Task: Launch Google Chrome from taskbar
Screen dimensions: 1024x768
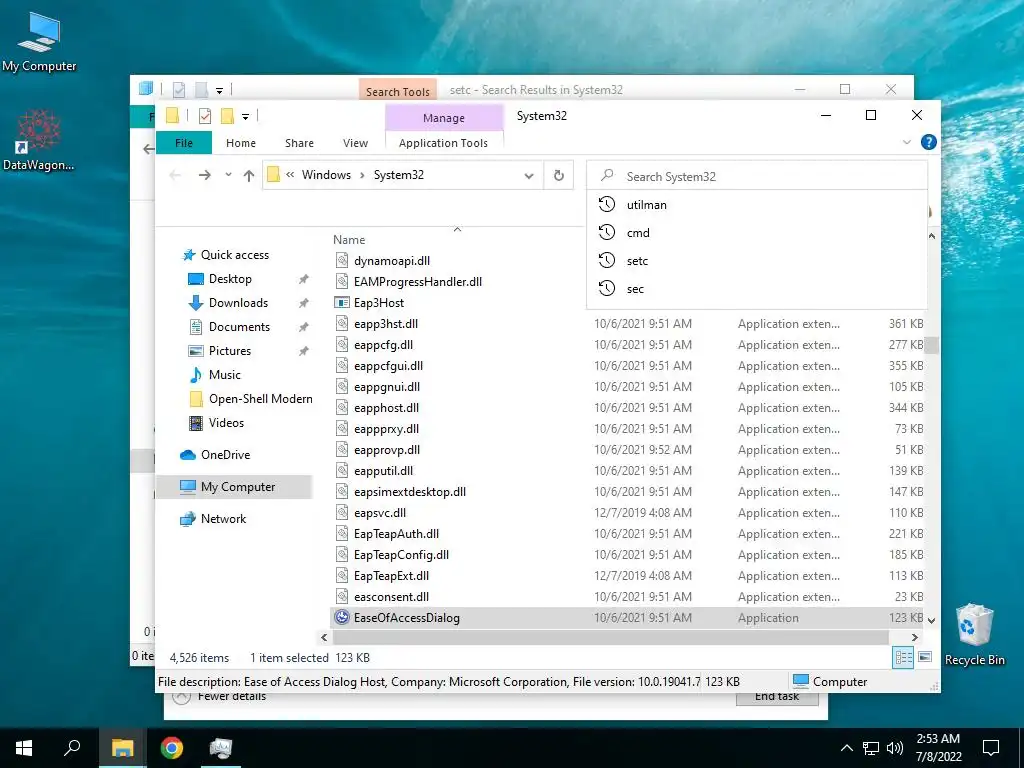Action: [172, 748]
